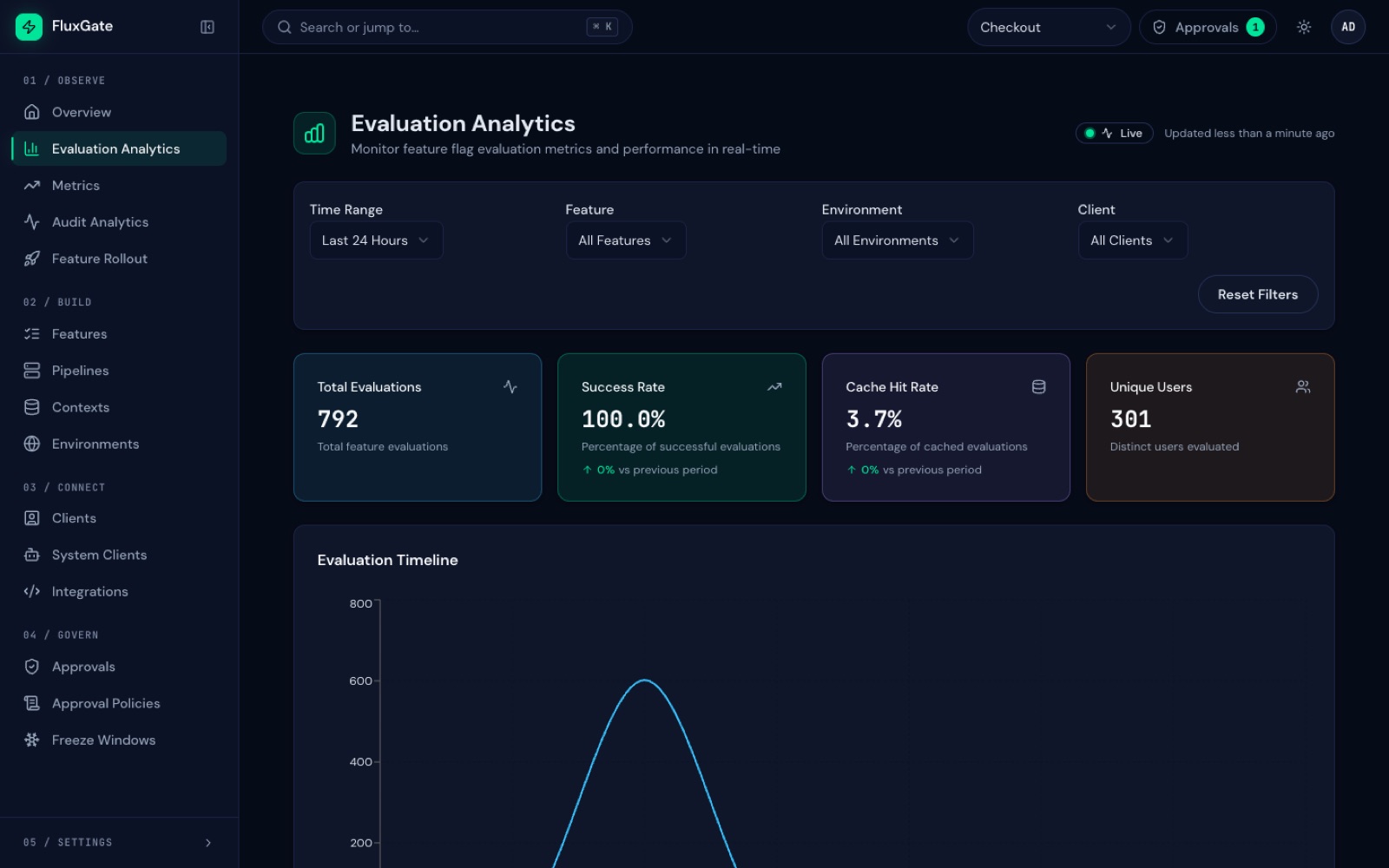Open Evaluation Analytics in sidebar
Screen dimensions: 1389x868
(119, 148)
